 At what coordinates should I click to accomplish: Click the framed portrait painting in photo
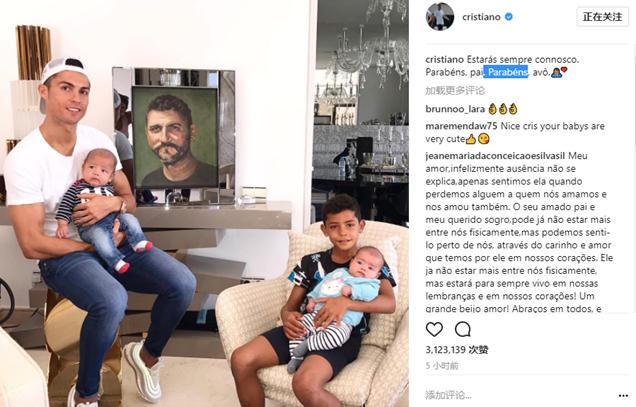click(175, 137)
